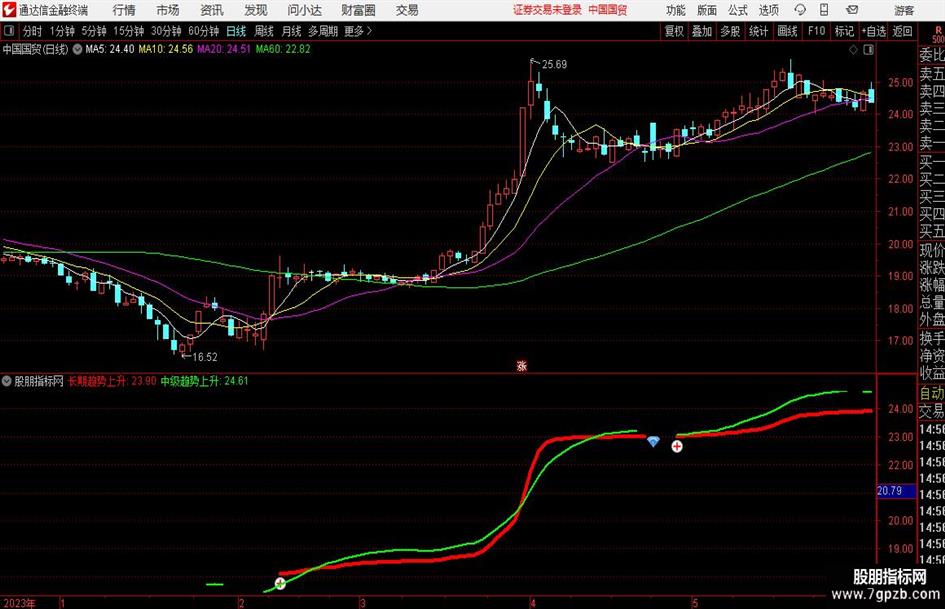This screenshot has width=945, height=609.
Task: Click the 返回 back button
Action: click(902, 31)
